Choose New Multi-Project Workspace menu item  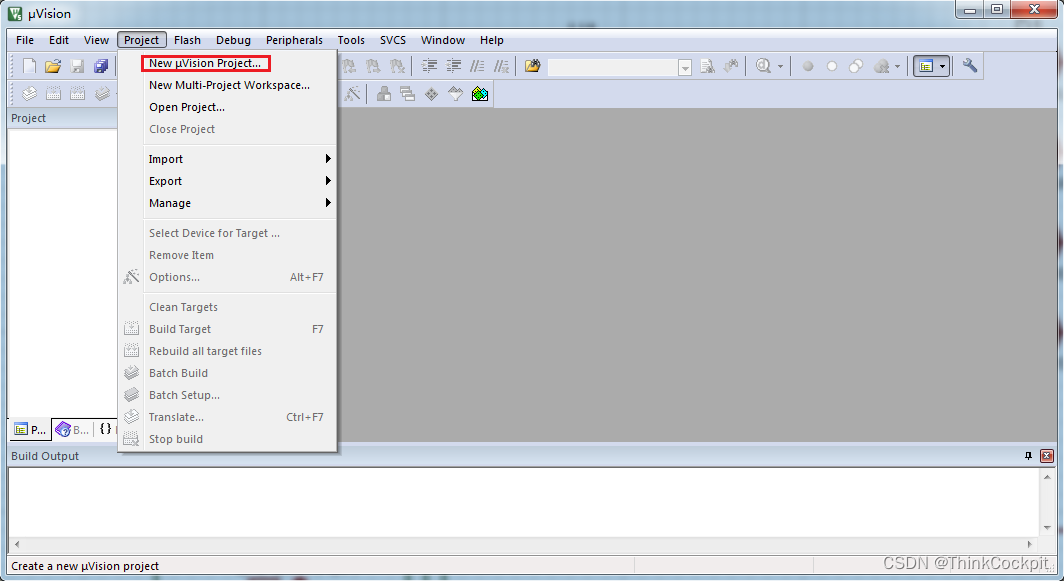pos(229,86)
